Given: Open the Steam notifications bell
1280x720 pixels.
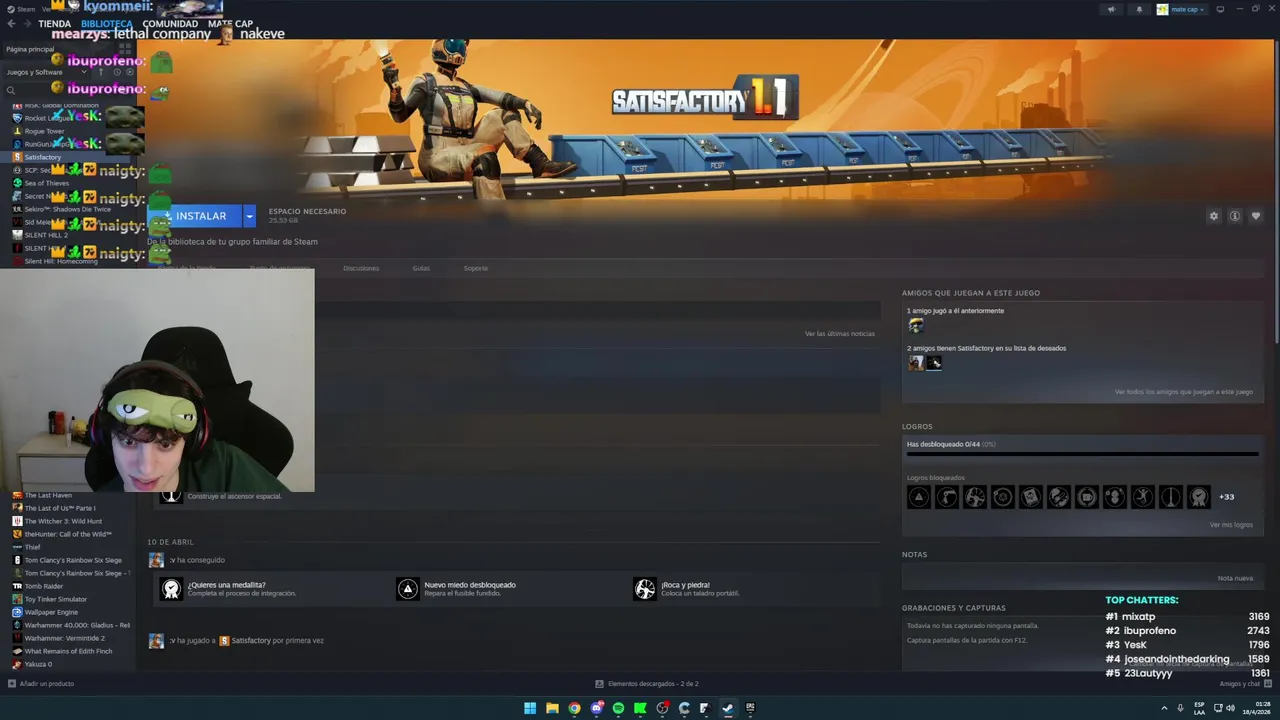Looking at the screenshot, I should tap(1139, 9).
